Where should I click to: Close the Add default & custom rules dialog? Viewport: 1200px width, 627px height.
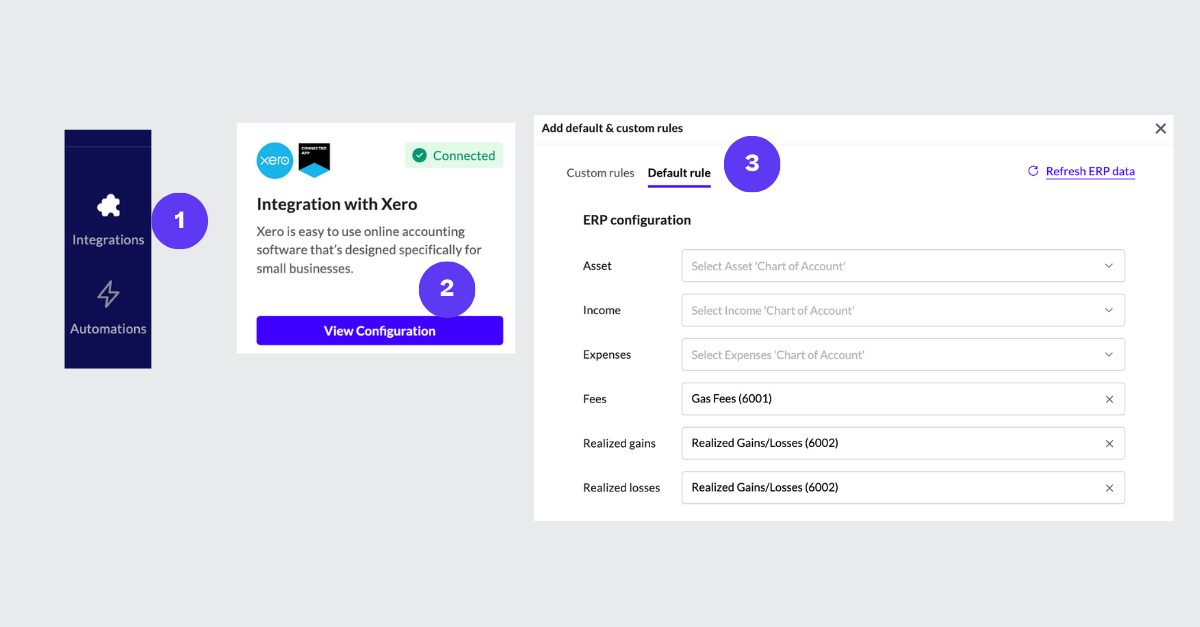pos(1161,128)
